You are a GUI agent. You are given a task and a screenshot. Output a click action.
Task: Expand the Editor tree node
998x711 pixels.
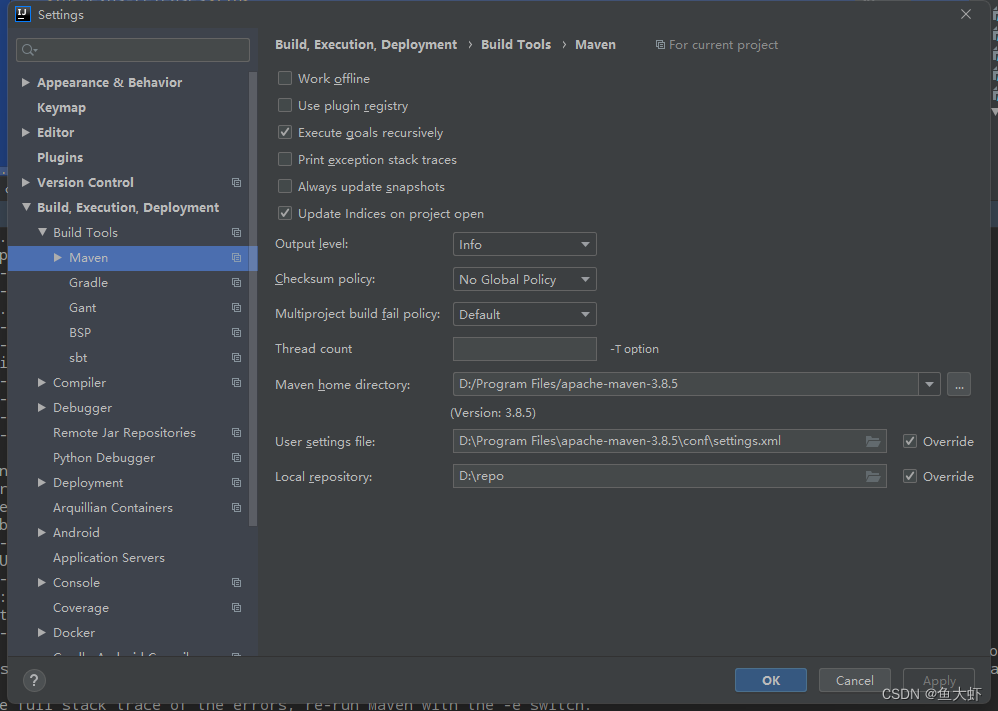[25, 132]
